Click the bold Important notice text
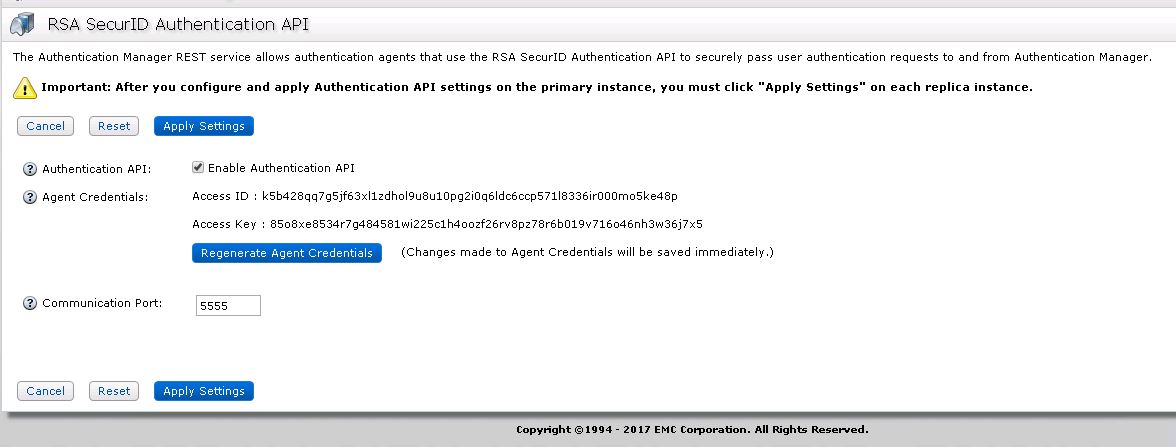 (x=536, y=88)
